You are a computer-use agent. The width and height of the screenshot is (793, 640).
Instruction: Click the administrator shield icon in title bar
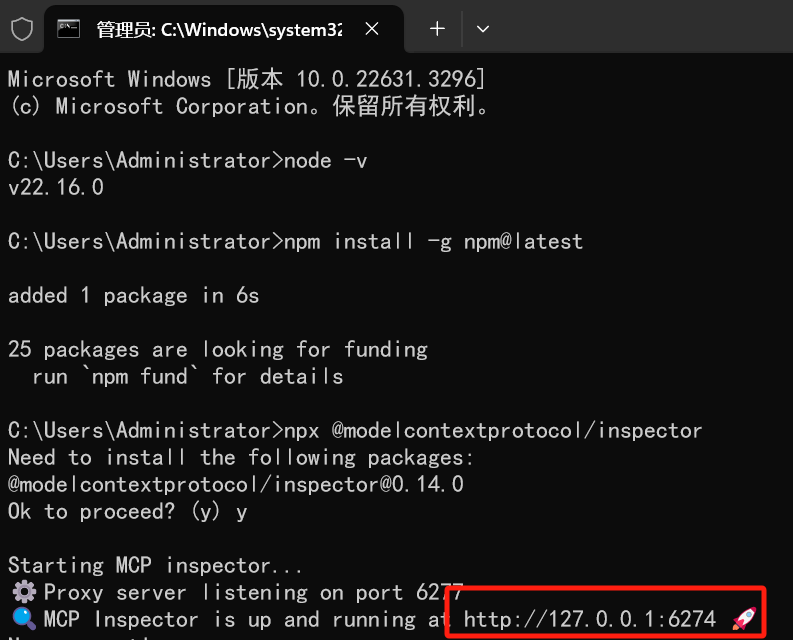(x=22, y=29)
